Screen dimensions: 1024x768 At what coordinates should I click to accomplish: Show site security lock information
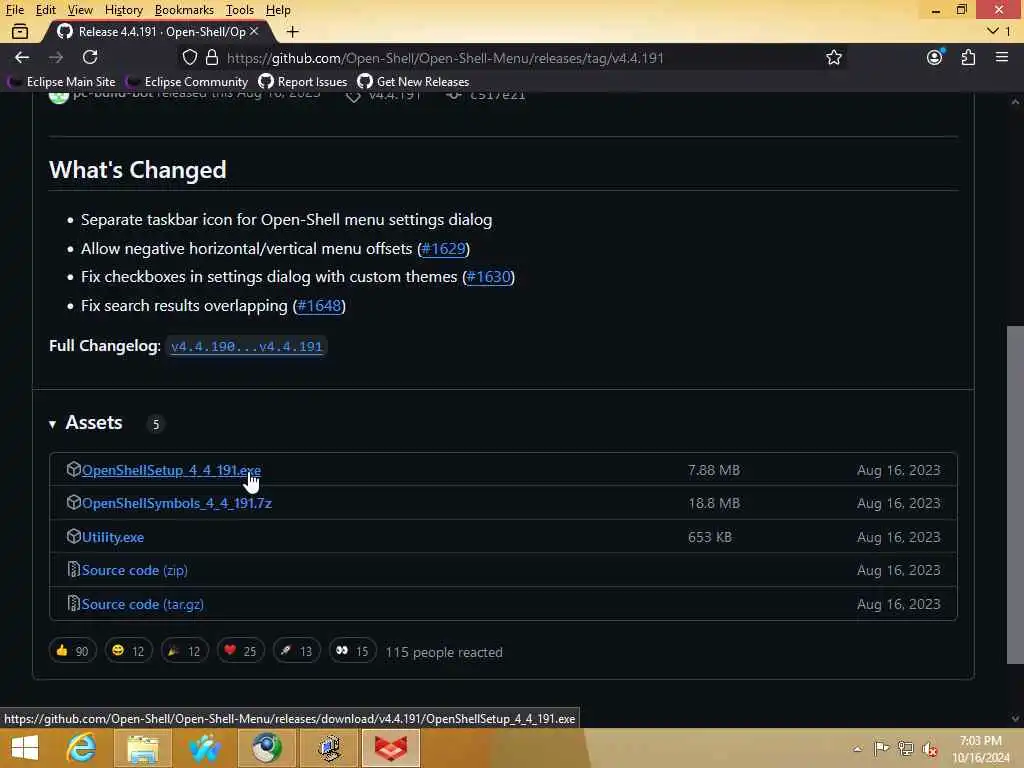click(212, 57)
